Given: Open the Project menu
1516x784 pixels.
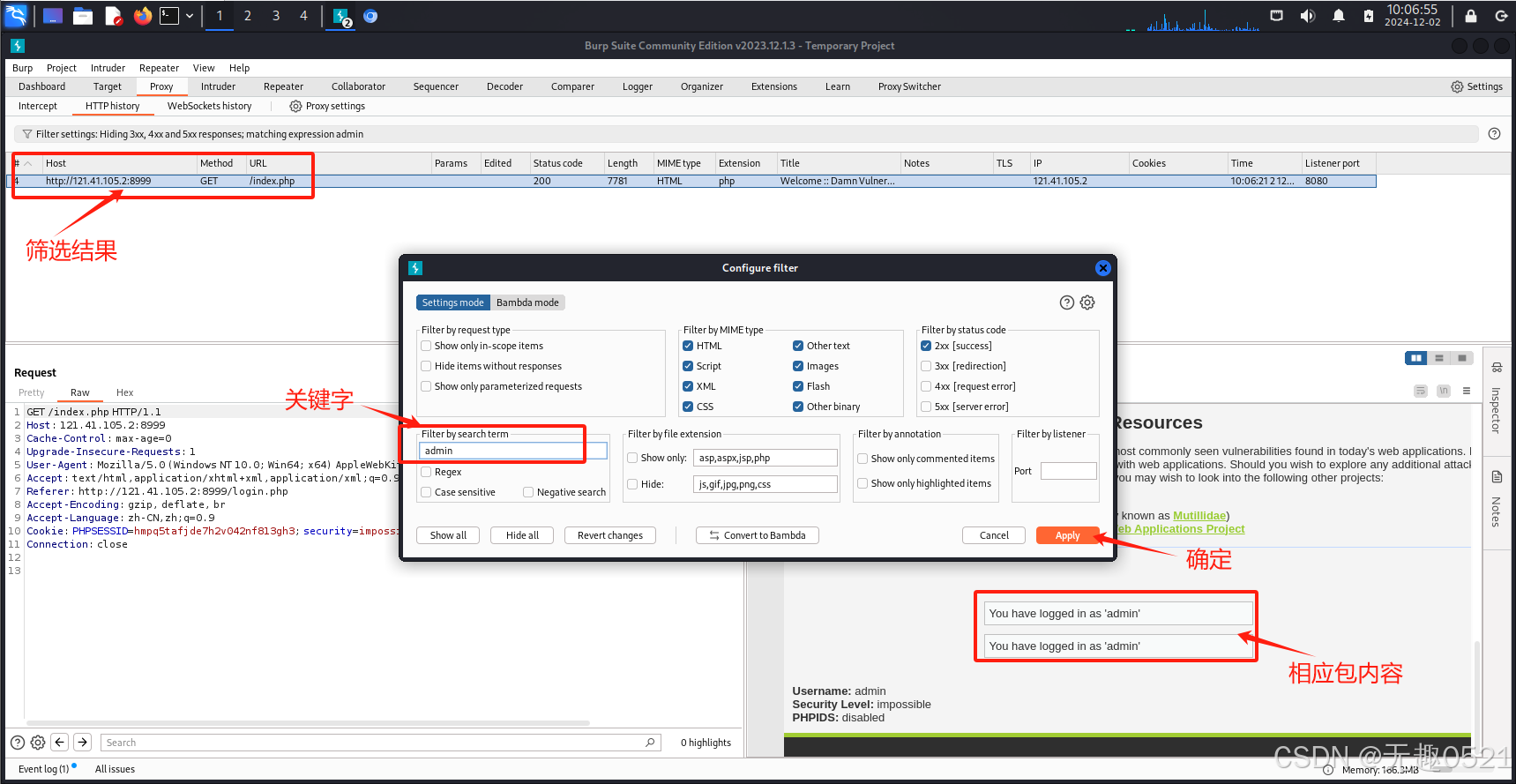Looking at the screenshot, I should point(61,68).
